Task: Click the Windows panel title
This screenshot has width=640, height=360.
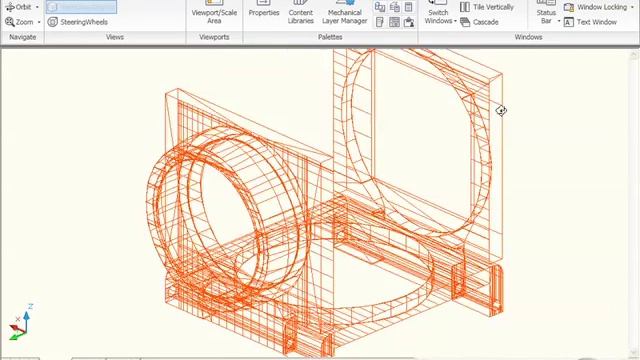Action: [528, 37]
